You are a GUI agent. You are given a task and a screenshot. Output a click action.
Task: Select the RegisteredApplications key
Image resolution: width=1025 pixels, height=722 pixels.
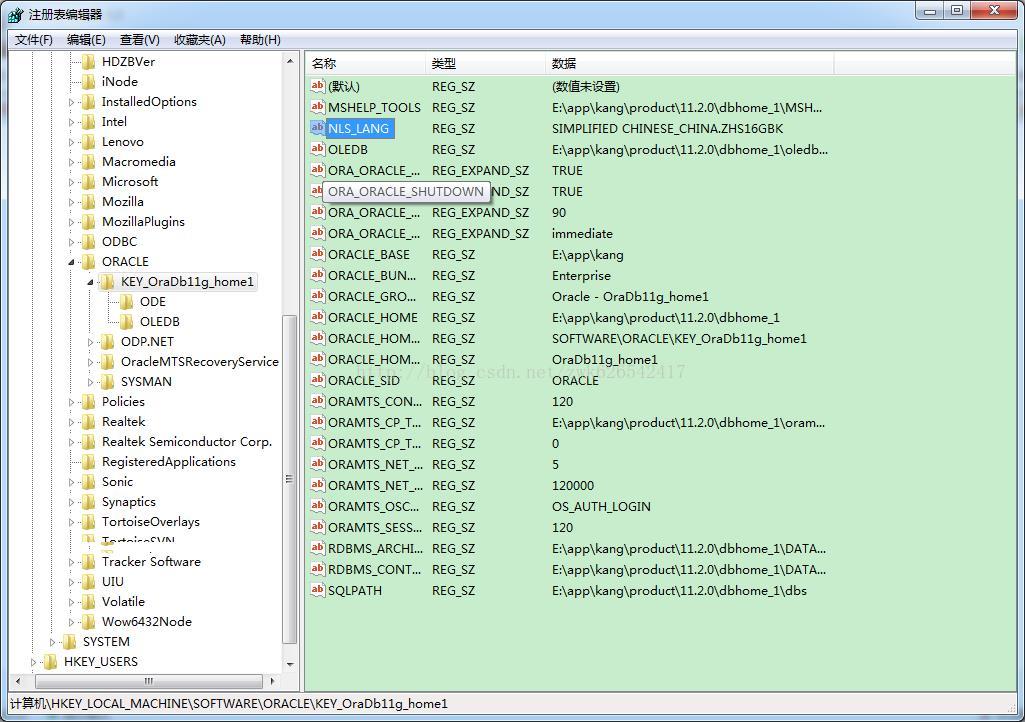tap(169, 462)
